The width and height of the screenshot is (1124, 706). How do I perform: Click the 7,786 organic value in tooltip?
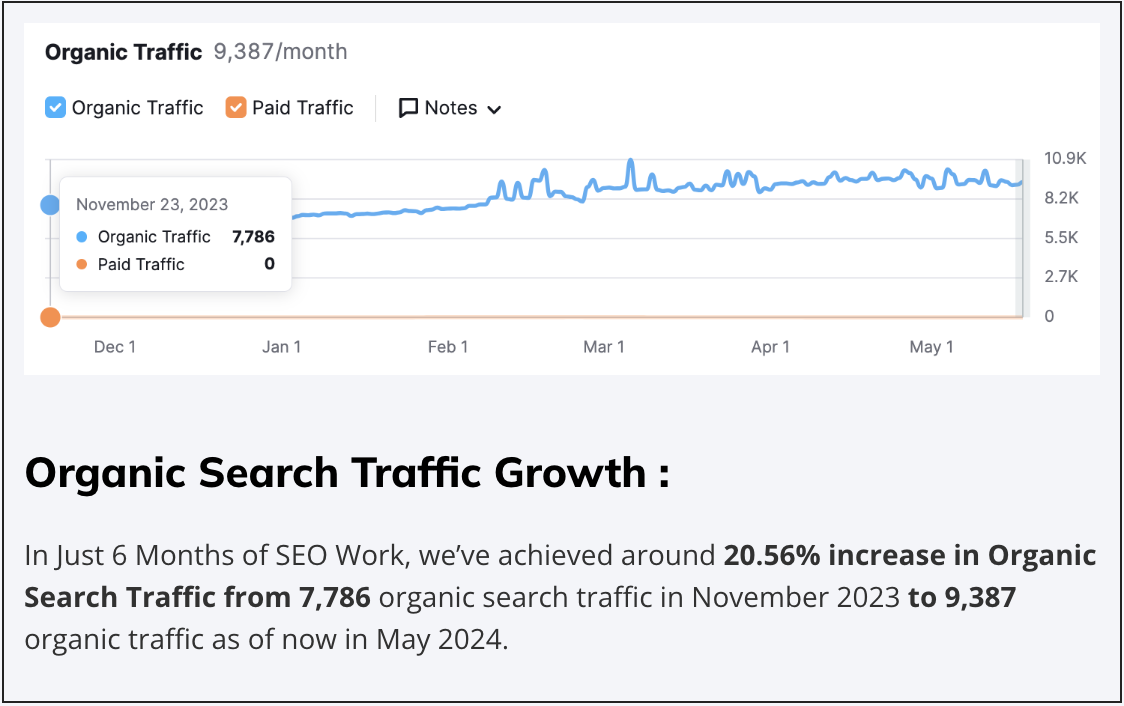[254, 237]
